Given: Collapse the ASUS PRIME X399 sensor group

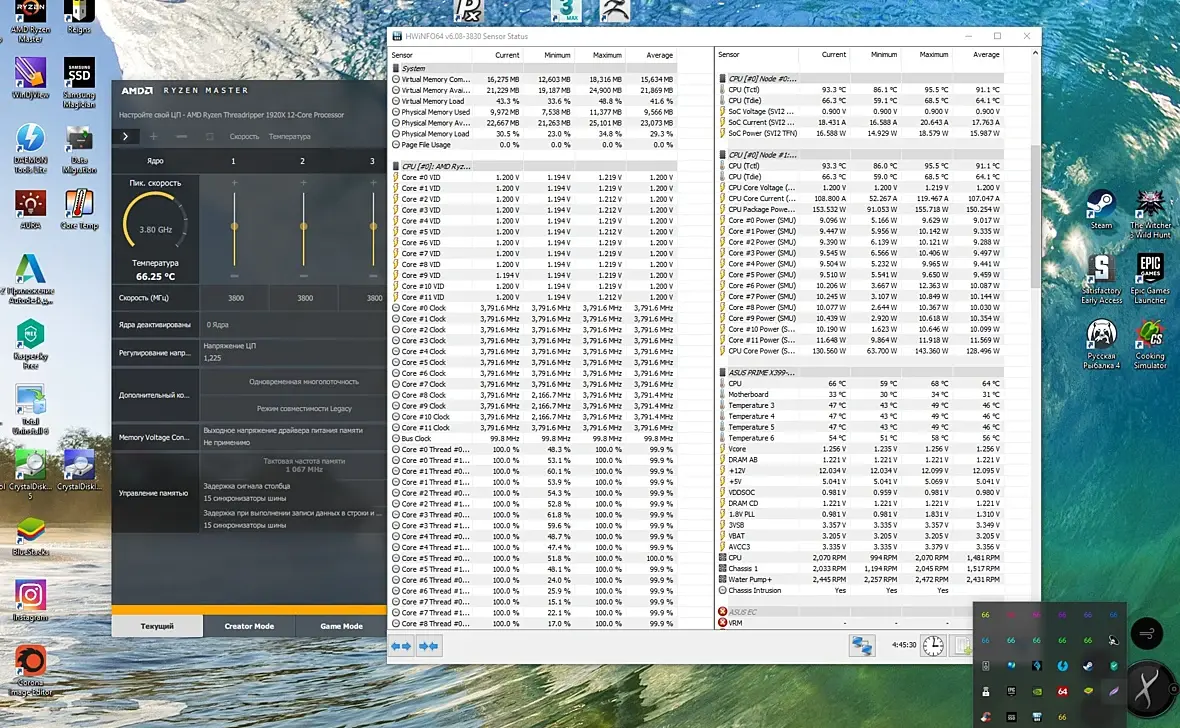Looking at the screenshot, I should 760,372.
